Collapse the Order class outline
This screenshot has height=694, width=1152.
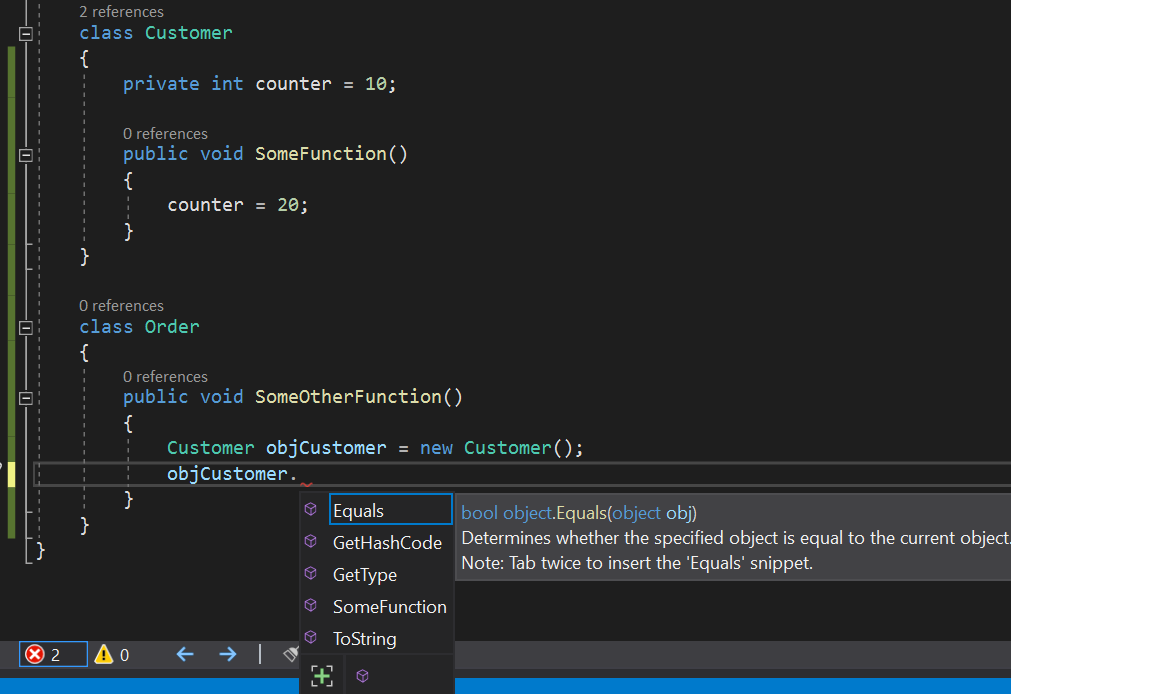25,328
